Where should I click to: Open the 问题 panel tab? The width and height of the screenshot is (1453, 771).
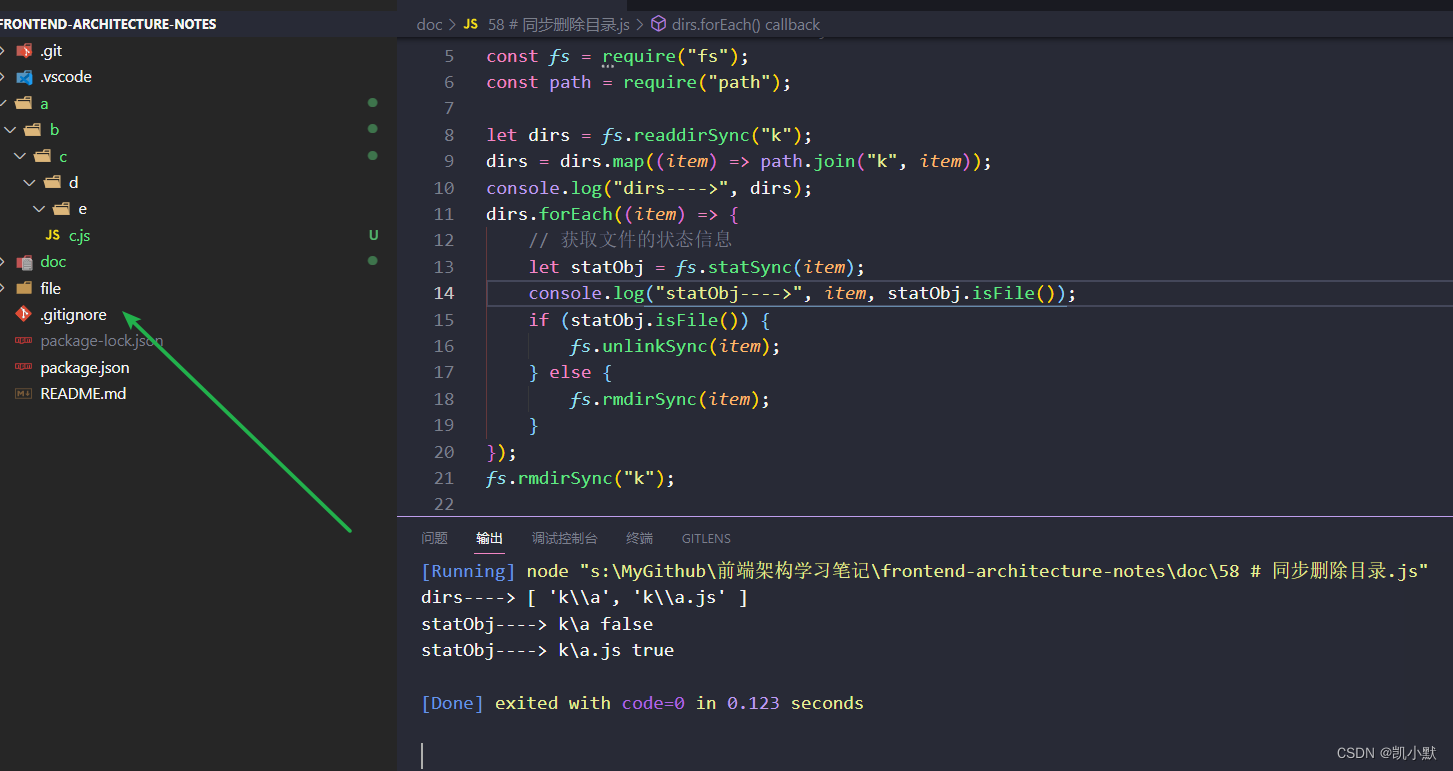point(435,538)
